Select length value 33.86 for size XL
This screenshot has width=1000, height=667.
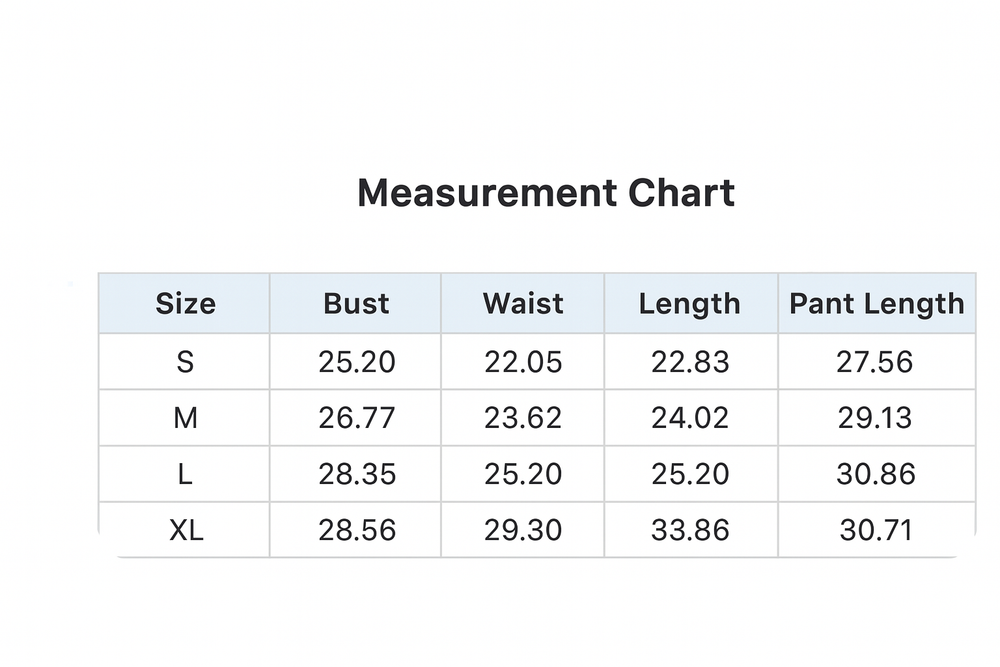pos(690,530)
